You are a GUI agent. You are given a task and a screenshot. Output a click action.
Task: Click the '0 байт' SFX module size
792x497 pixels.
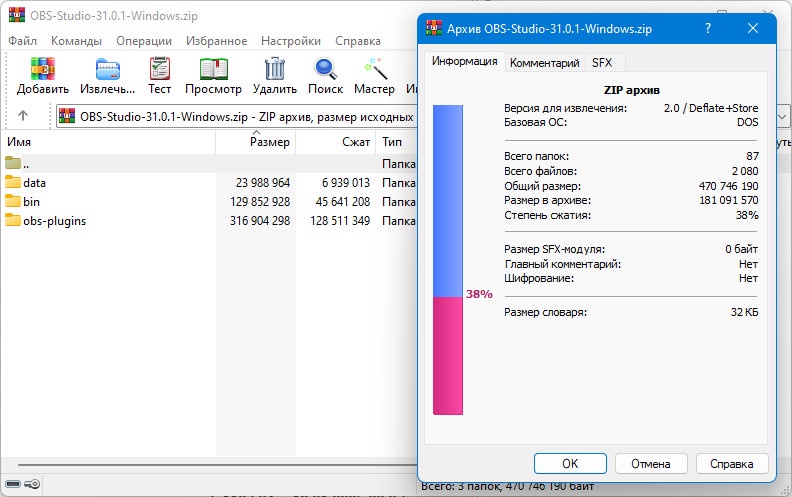[x=741, y=249]
